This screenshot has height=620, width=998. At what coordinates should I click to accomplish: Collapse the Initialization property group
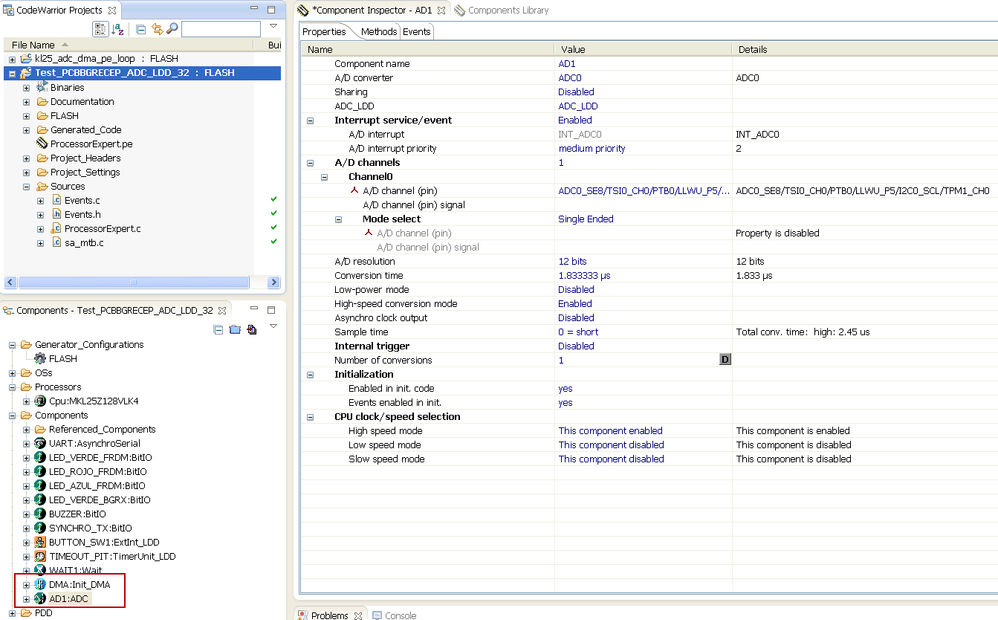click(311, 375)
